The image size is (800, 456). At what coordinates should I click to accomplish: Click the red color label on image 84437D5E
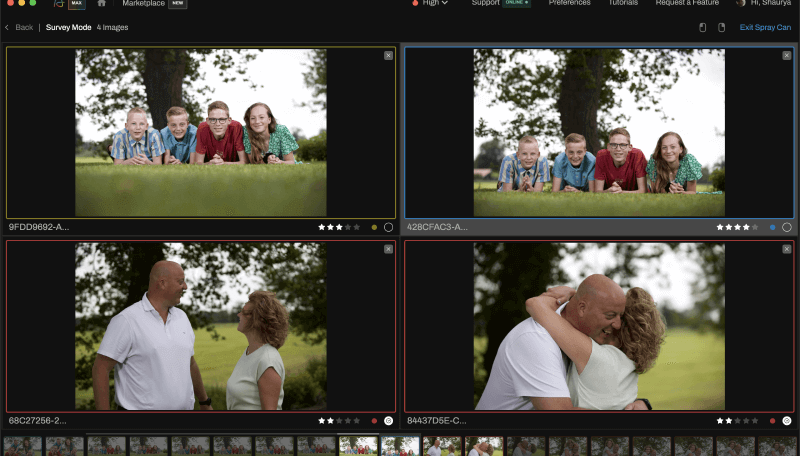point(773,421)
